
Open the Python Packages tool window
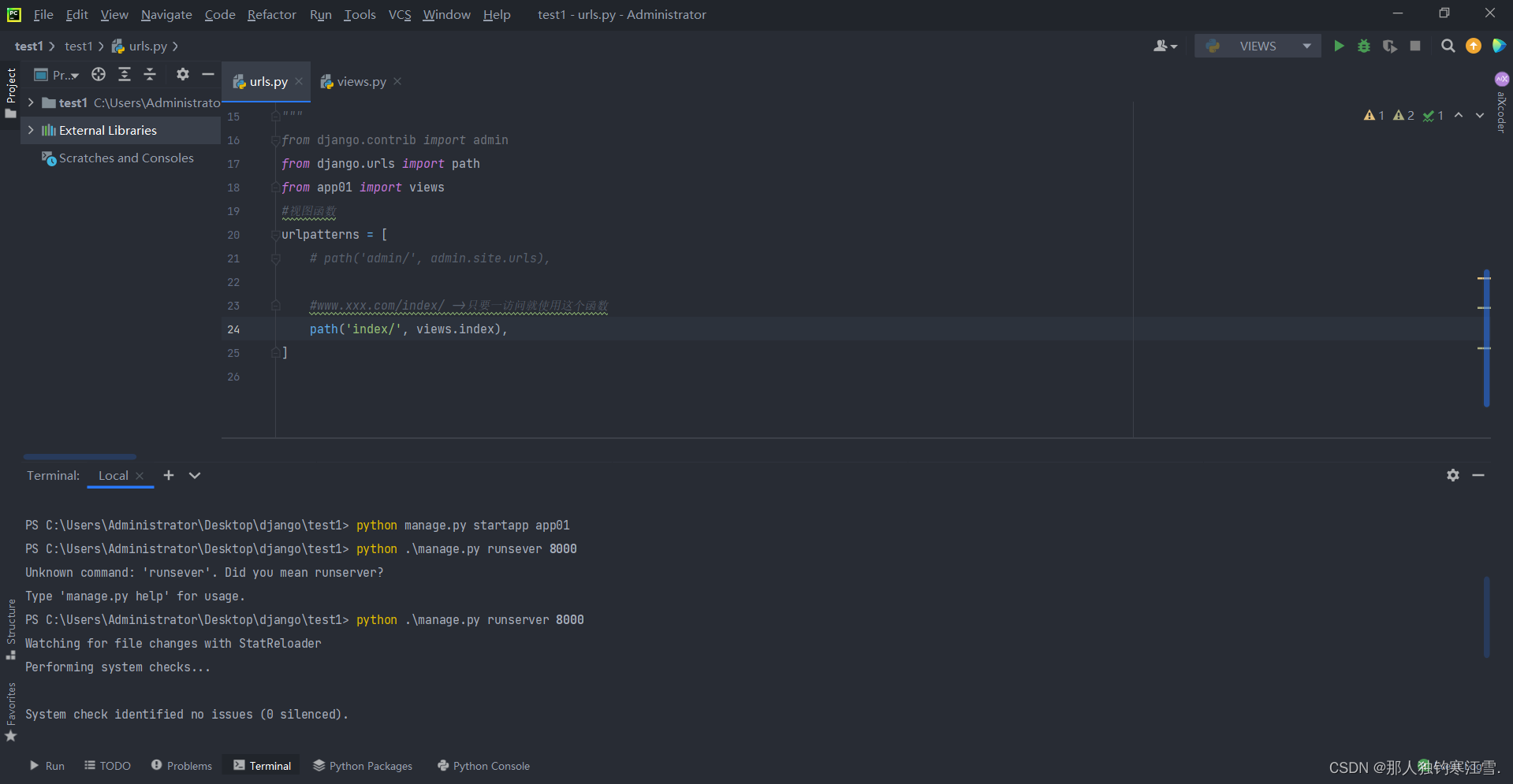(x=363, y=765)
